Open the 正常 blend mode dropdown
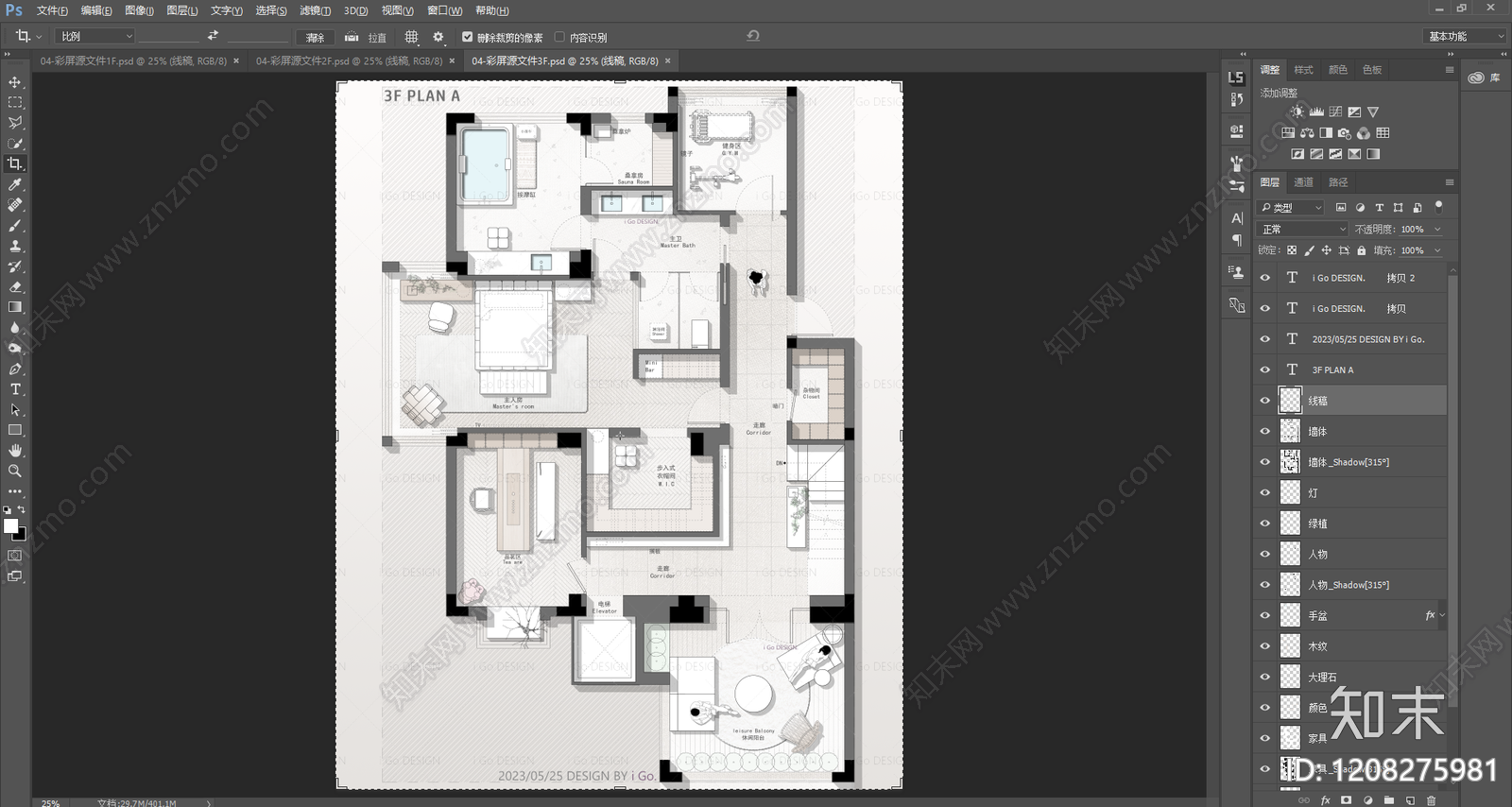Screen dimensions: 1512x807 pos(1303,230)
